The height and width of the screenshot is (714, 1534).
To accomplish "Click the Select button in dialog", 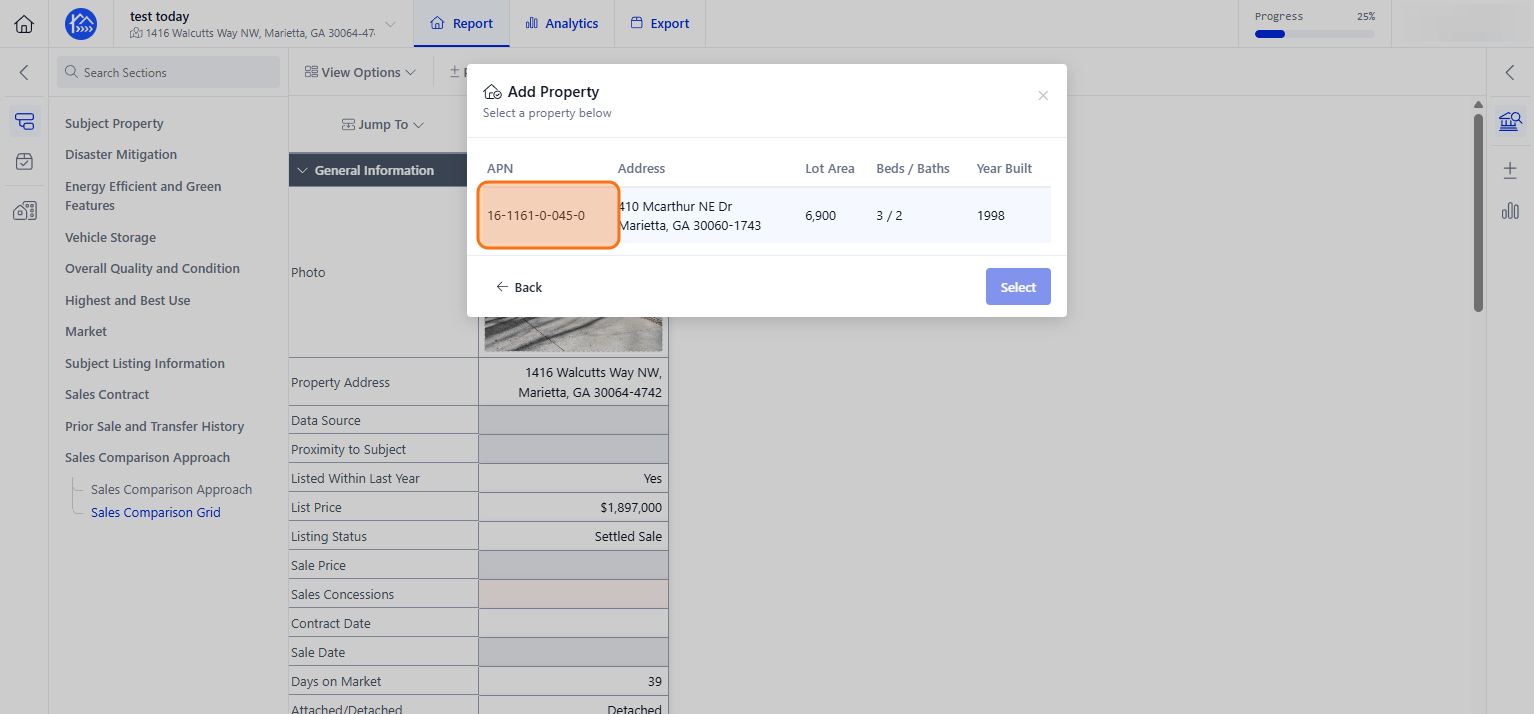I will tap(1018, 287).
